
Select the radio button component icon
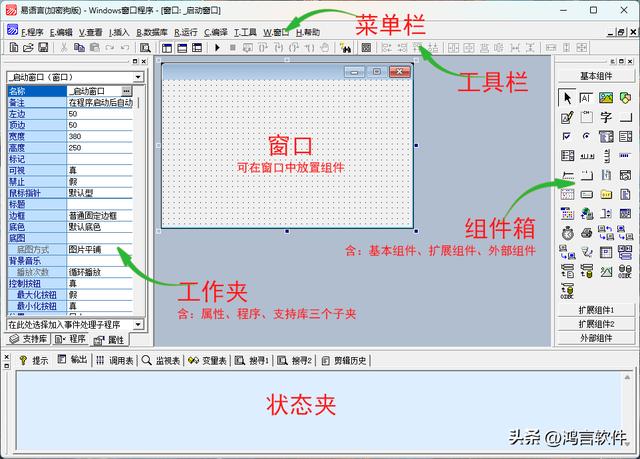coord(587,136)
